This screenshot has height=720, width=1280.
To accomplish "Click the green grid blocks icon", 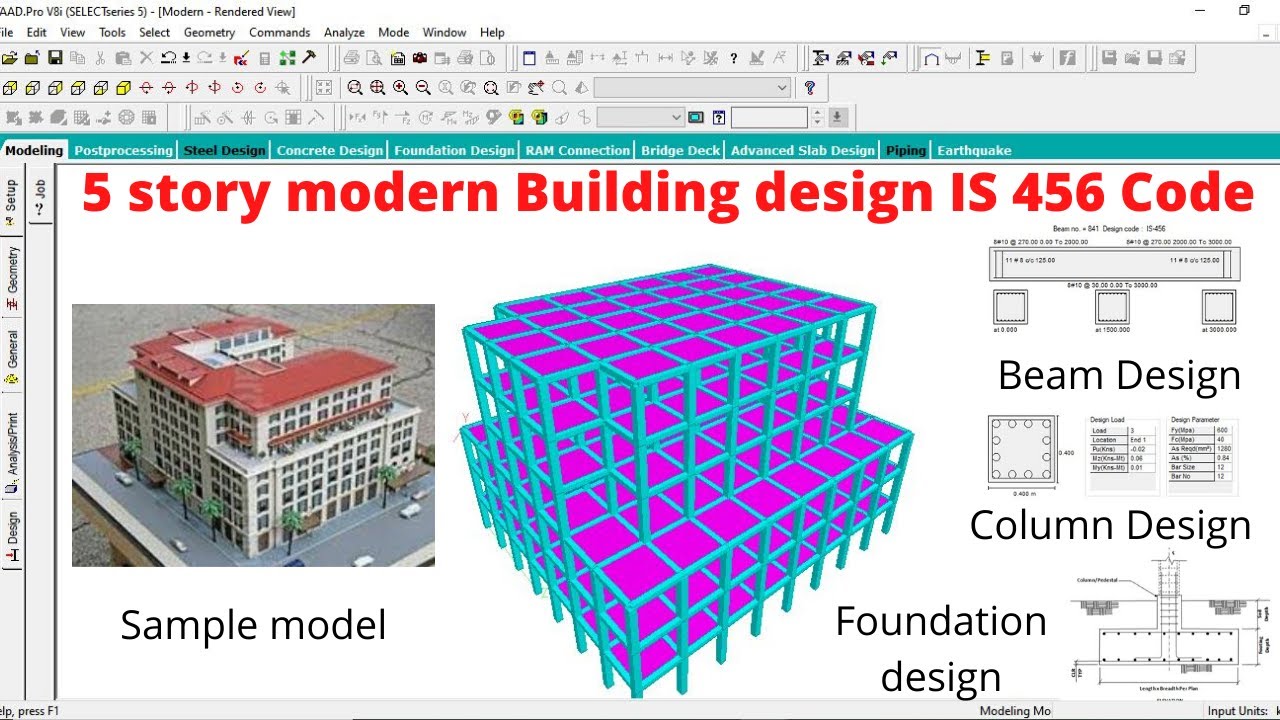I will point(287,58).
